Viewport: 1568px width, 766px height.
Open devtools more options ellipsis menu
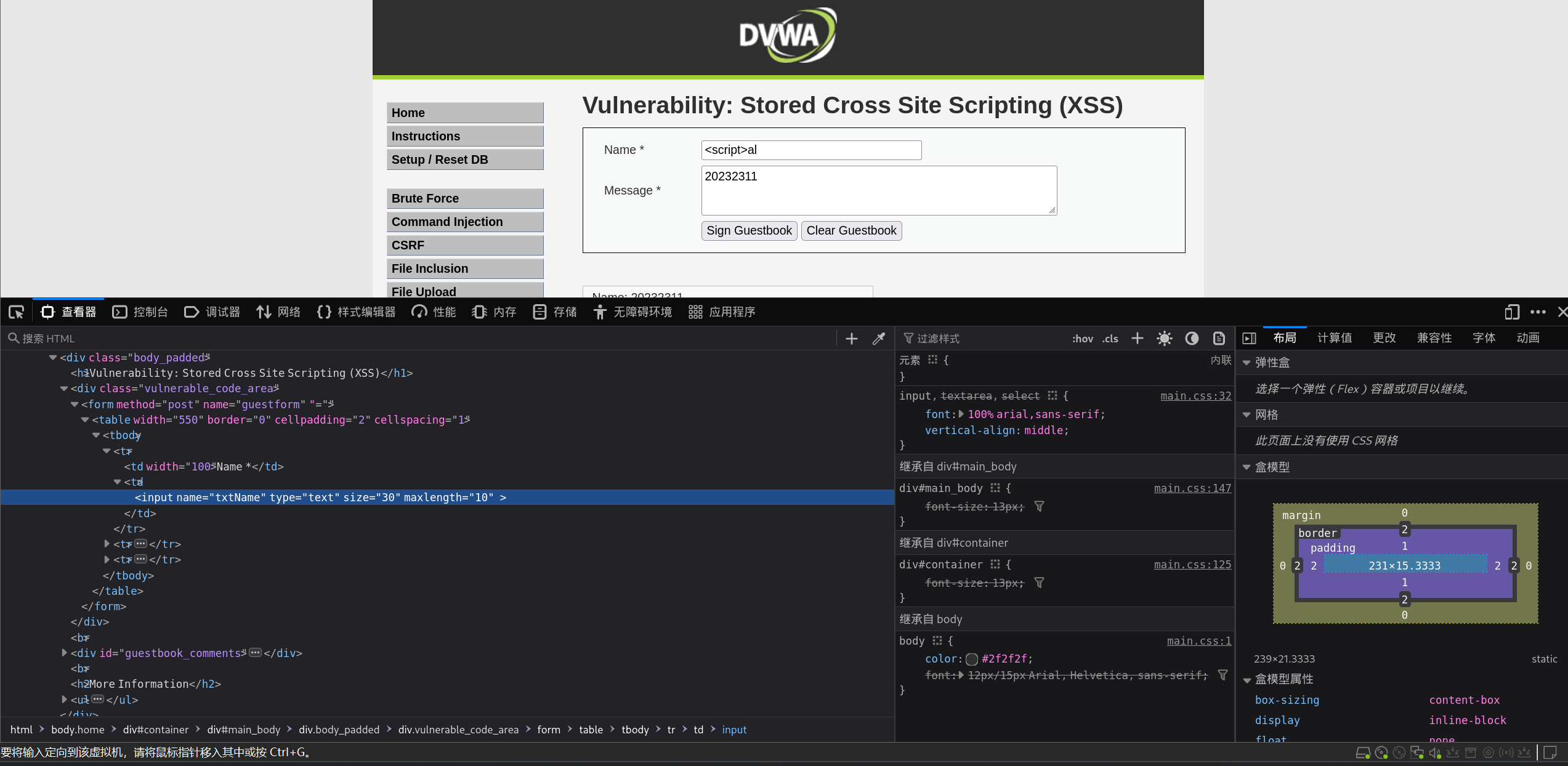[x=1538, y=312]
